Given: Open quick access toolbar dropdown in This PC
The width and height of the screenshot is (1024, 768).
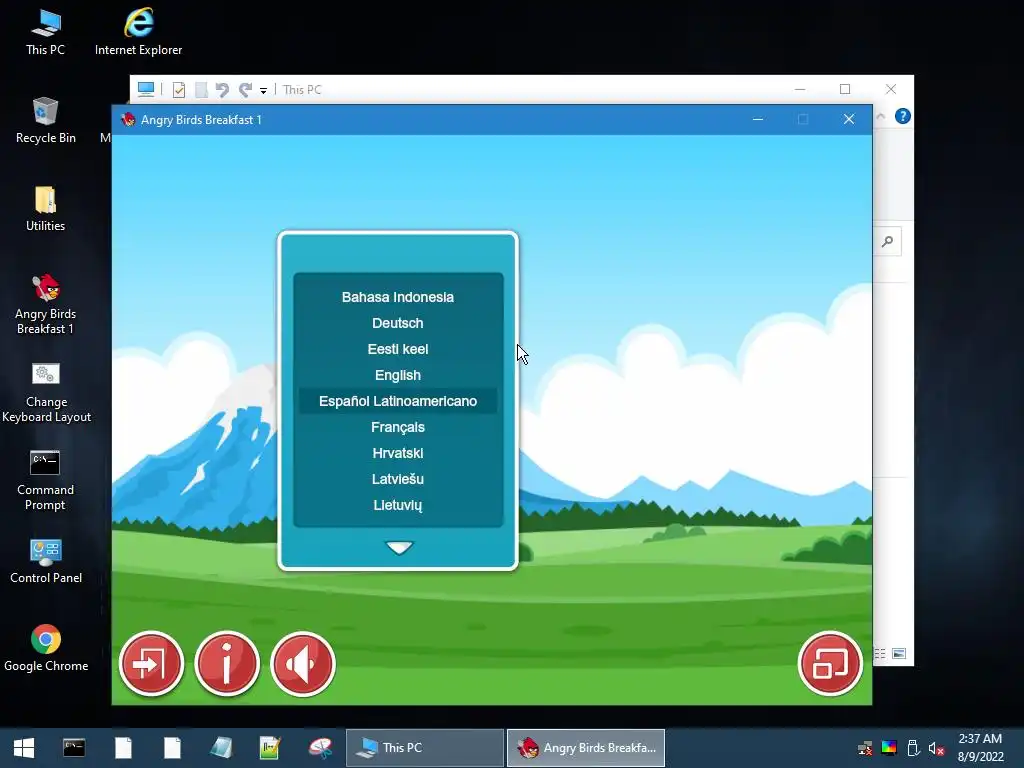Looking at the screenshot, I should (x=263, y=91).
